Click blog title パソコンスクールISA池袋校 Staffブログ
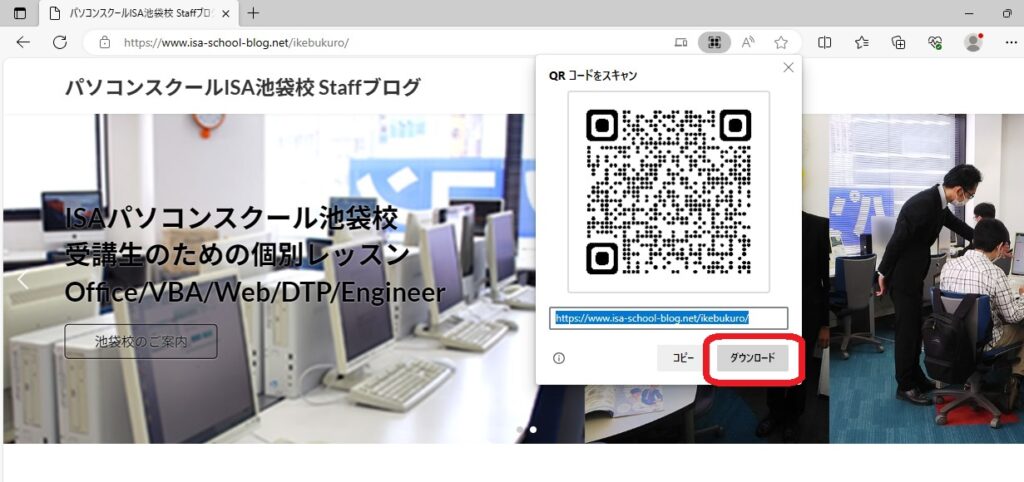The image size is (1024, 482). (x=242, y=87)
